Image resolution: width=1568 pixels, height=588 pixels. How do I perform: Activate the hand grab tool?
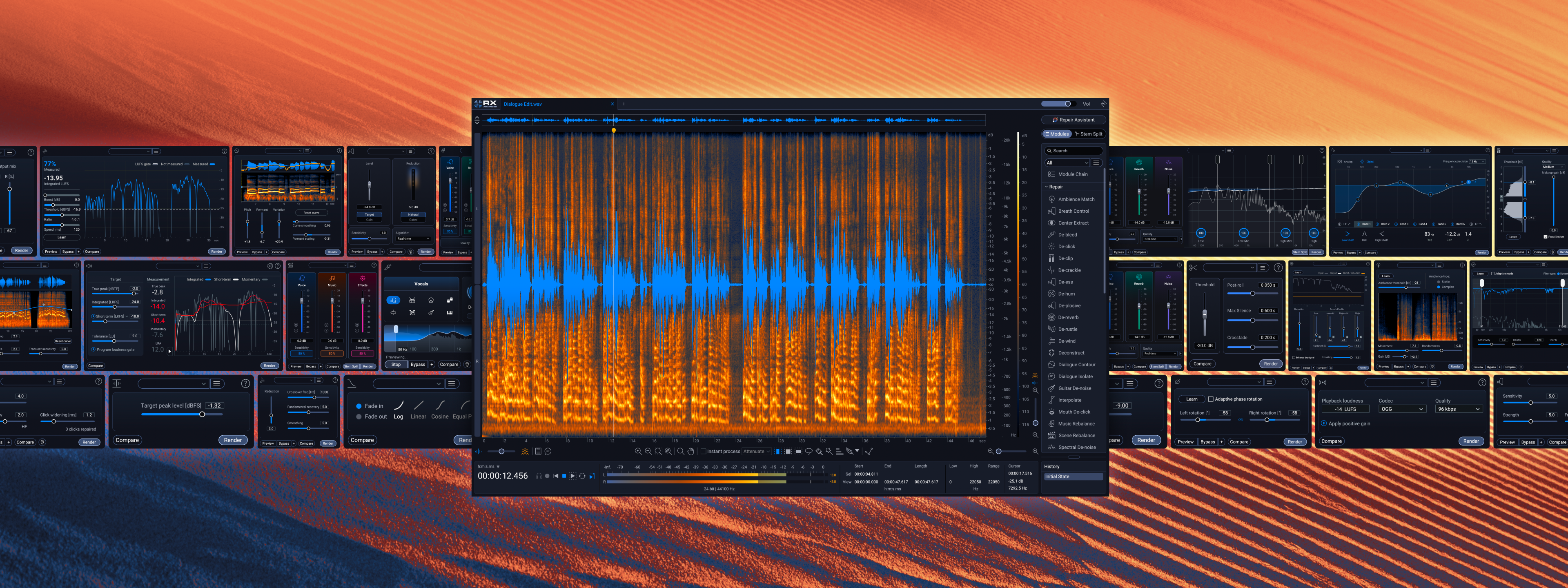[691, 451]
